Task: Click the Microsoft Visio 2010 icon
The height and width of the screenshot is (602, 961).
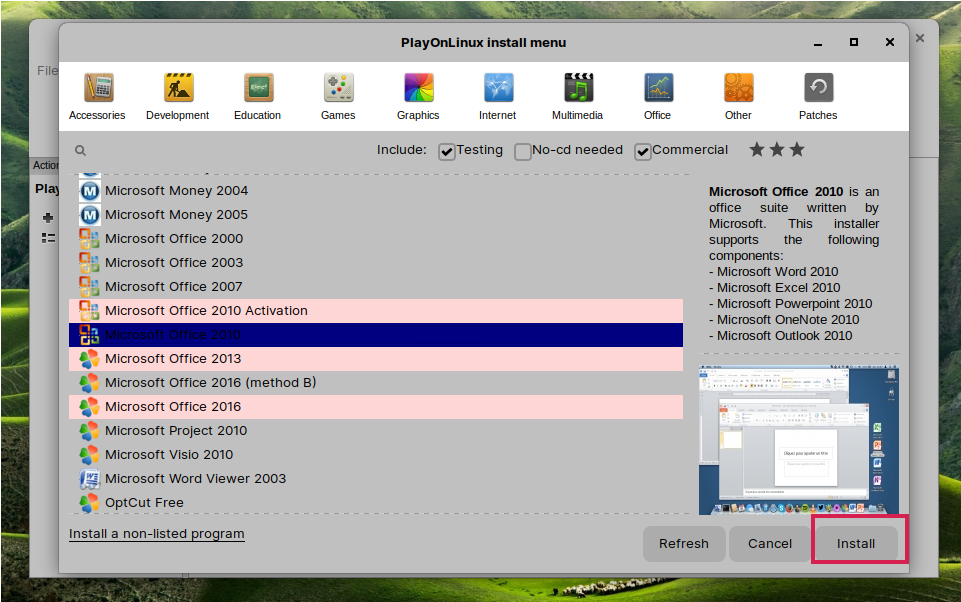Action: pos(89,455)
